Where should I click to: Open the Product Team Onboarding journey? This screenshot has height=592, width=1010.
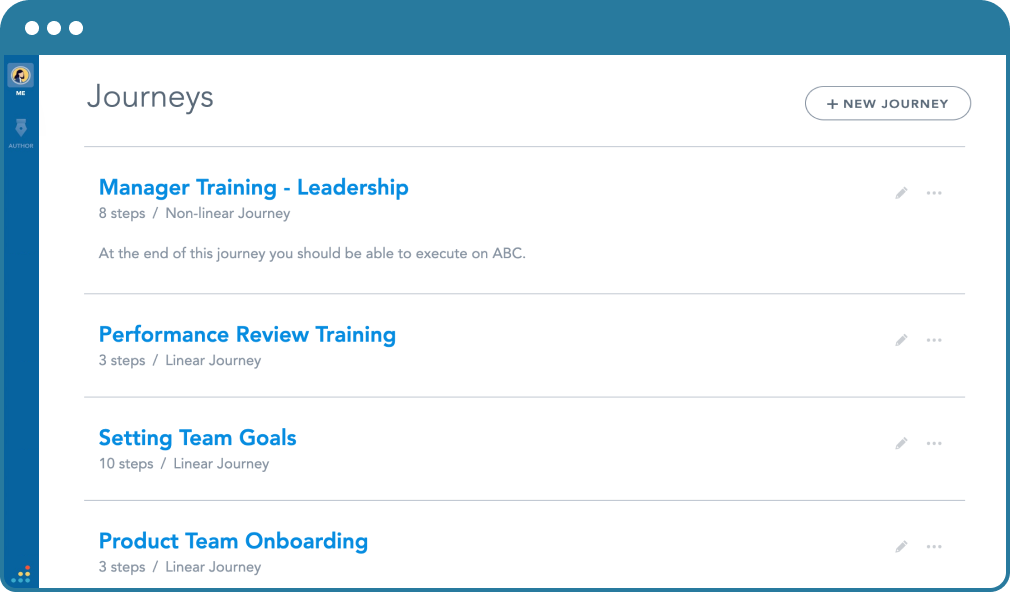233,541
